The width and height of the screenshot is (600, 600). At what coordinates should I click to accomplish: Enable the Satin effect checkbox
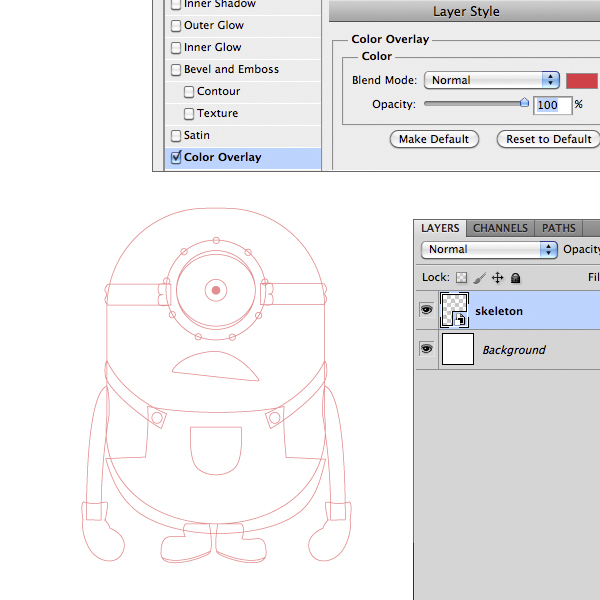176,136
